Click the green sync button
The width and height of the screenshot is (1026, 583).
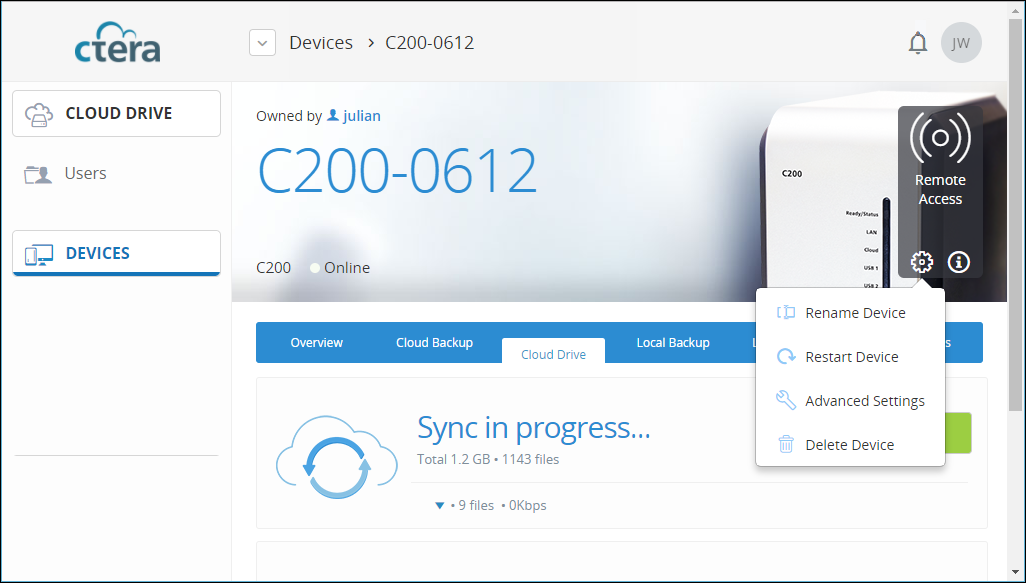(x=959, y=433)
